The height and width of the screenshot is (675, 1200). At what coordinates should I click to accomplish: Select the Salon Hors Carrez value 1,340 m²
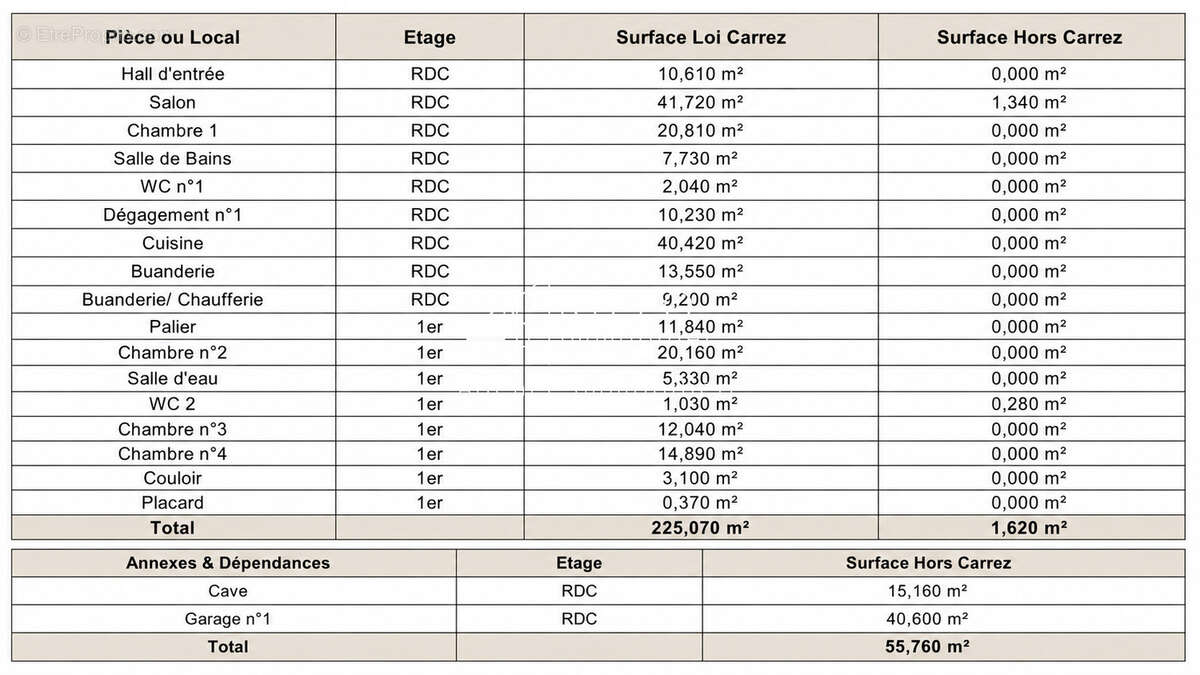[x=1029, y=102]
